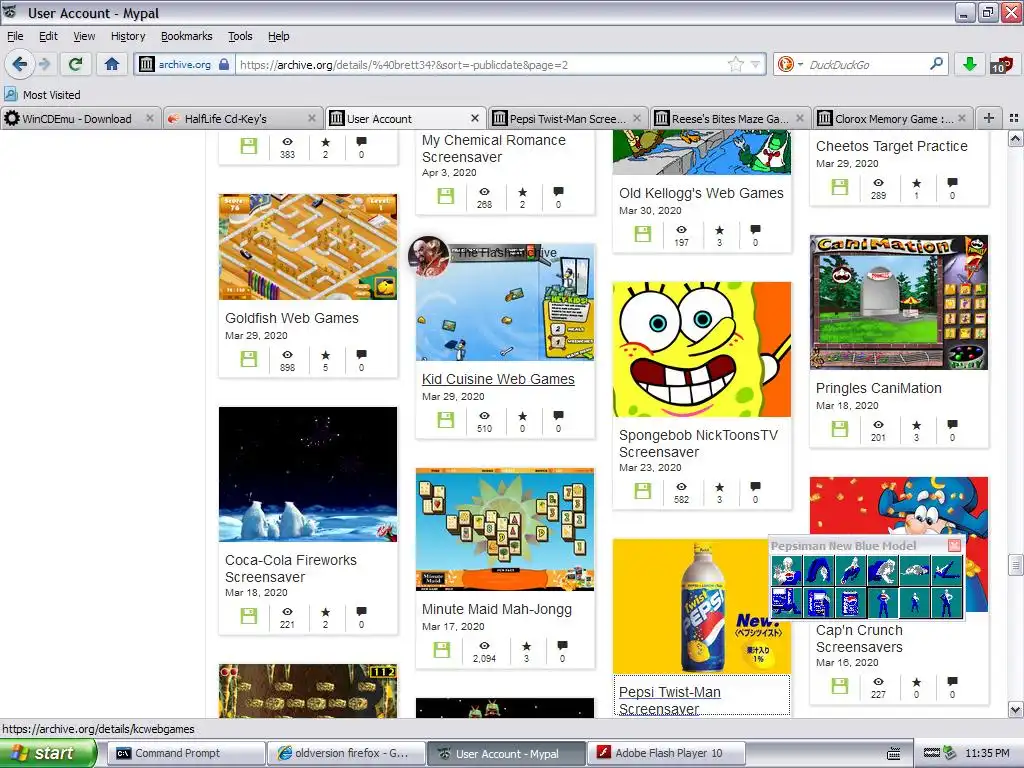The width and height of the screenshot is (1024, 768).
Task: Show all tabs list button
Action: (x=1014, y=118)
